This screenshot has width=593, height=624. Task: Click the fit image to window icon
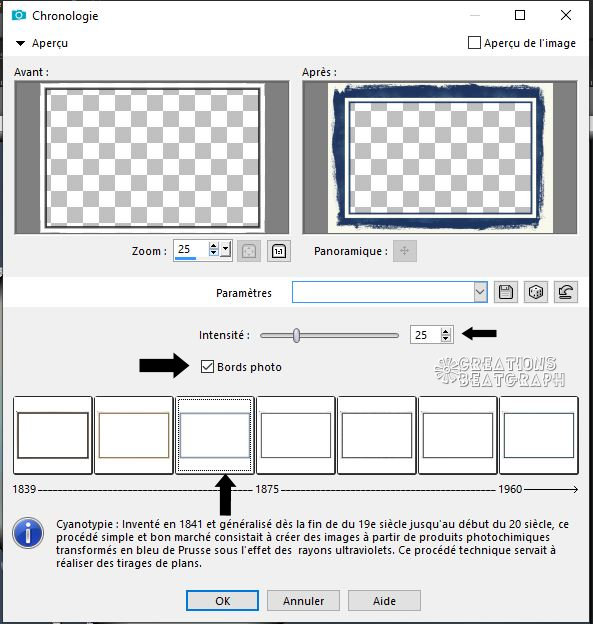[x=249, y=251]
